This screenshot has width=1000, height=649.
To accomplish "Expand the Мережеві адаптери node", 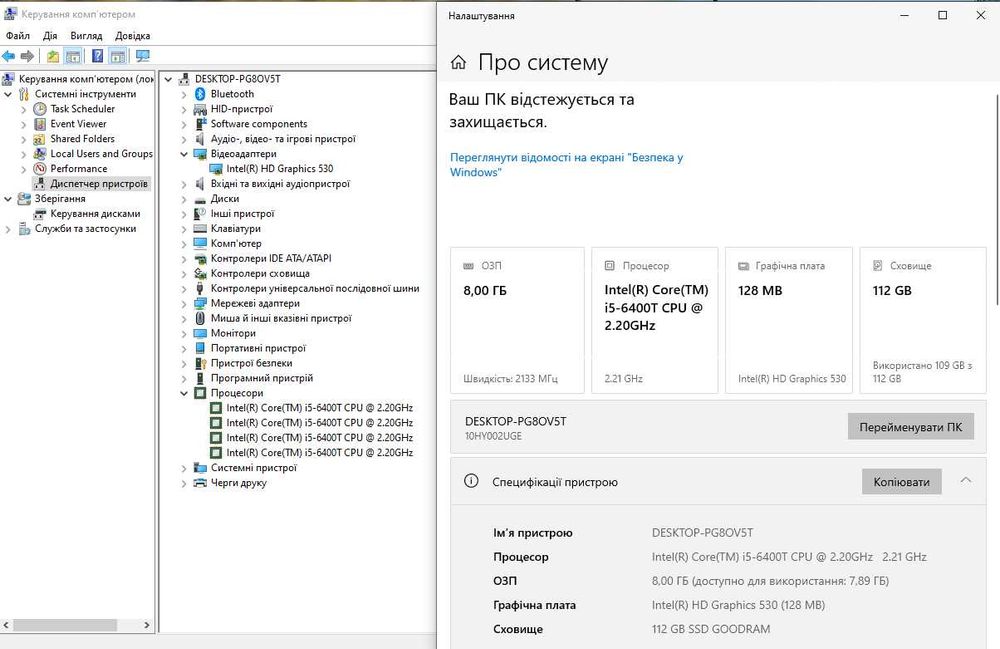I will (184, 303).
